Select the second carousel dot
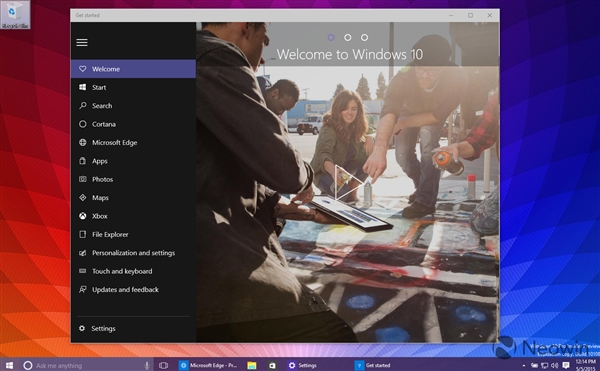The height and width of the screenshot is (371, 600). [347, 37]
